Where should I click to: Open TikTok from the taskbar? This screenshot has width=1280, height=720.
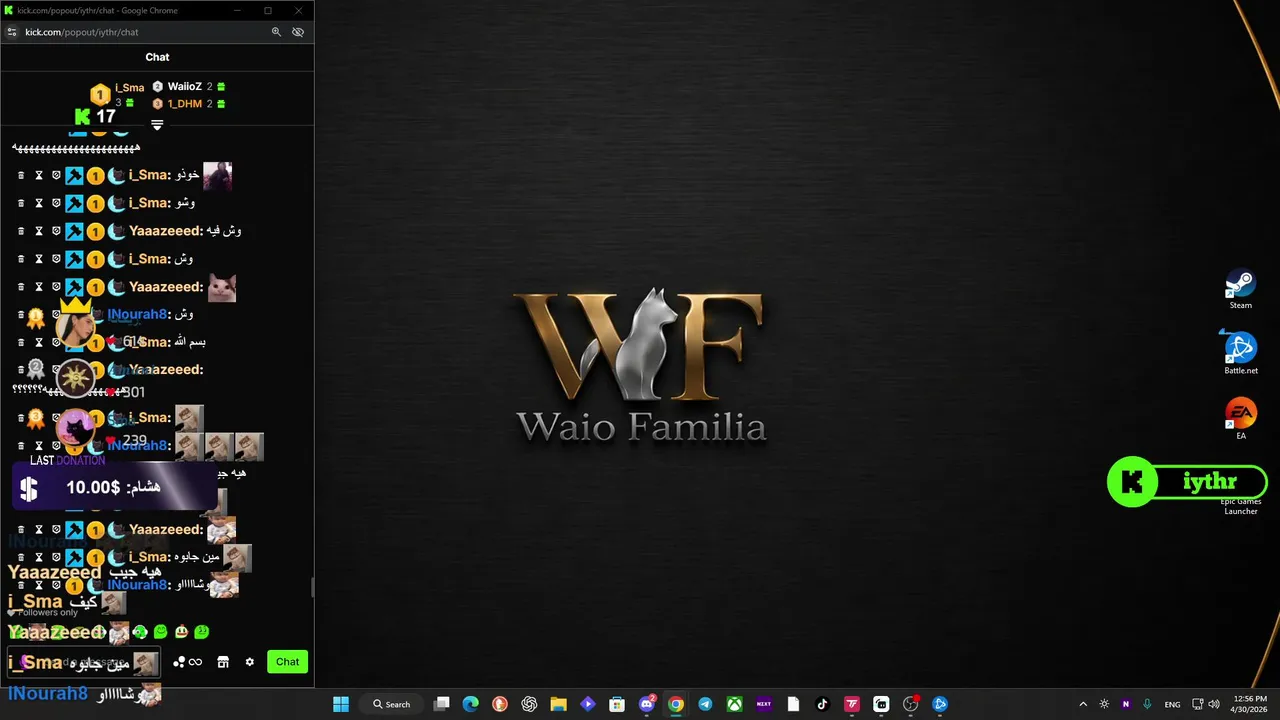tap(822, 704)
